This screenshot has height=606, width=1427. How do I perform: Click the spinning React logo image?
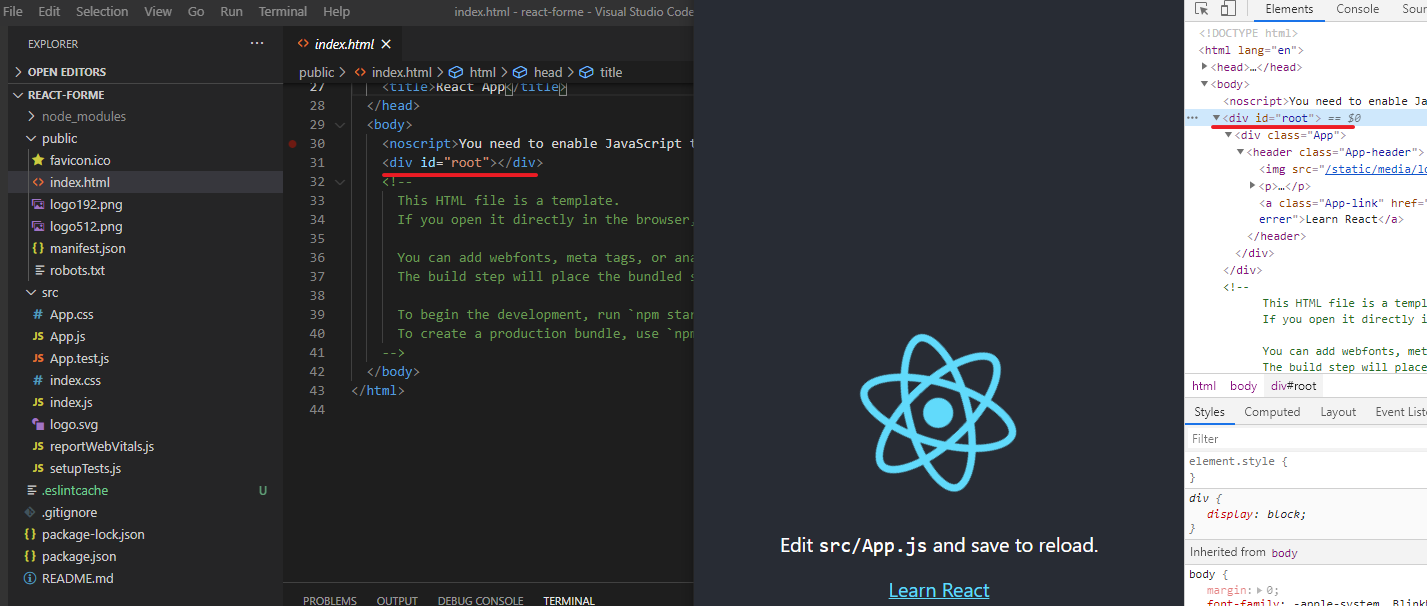(x=938, y=412)
